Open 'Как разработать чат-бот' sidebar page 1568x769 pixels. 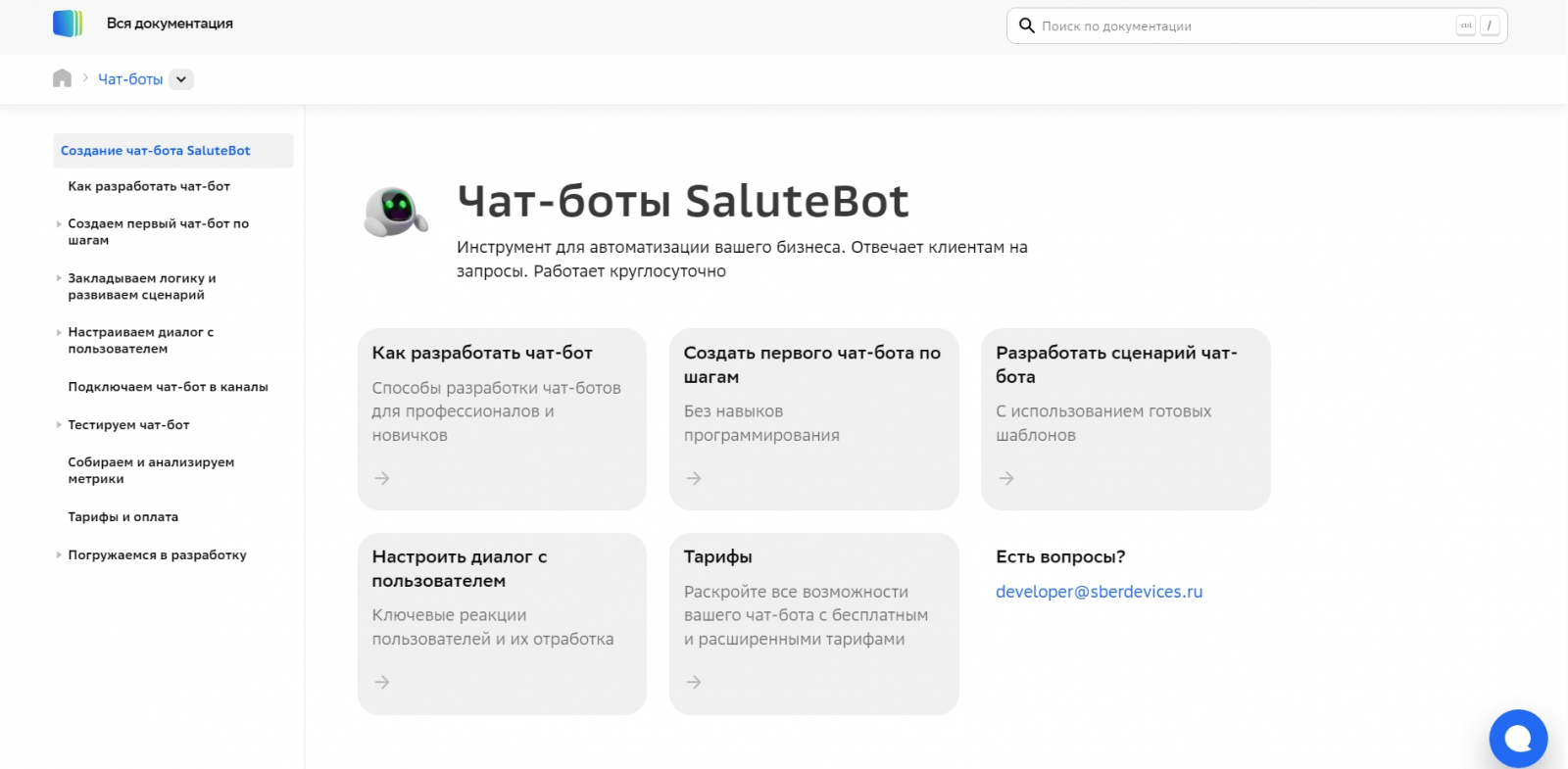point(149,186)
